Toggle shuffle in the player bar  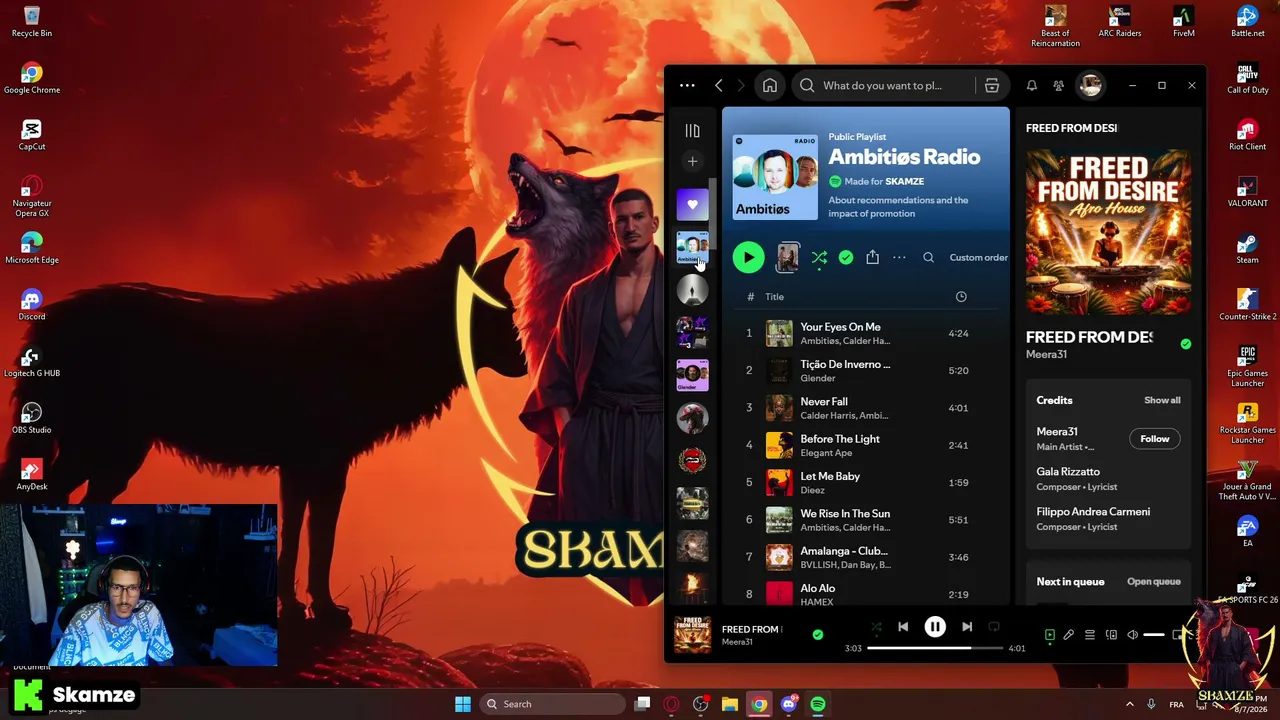(876, 627)
